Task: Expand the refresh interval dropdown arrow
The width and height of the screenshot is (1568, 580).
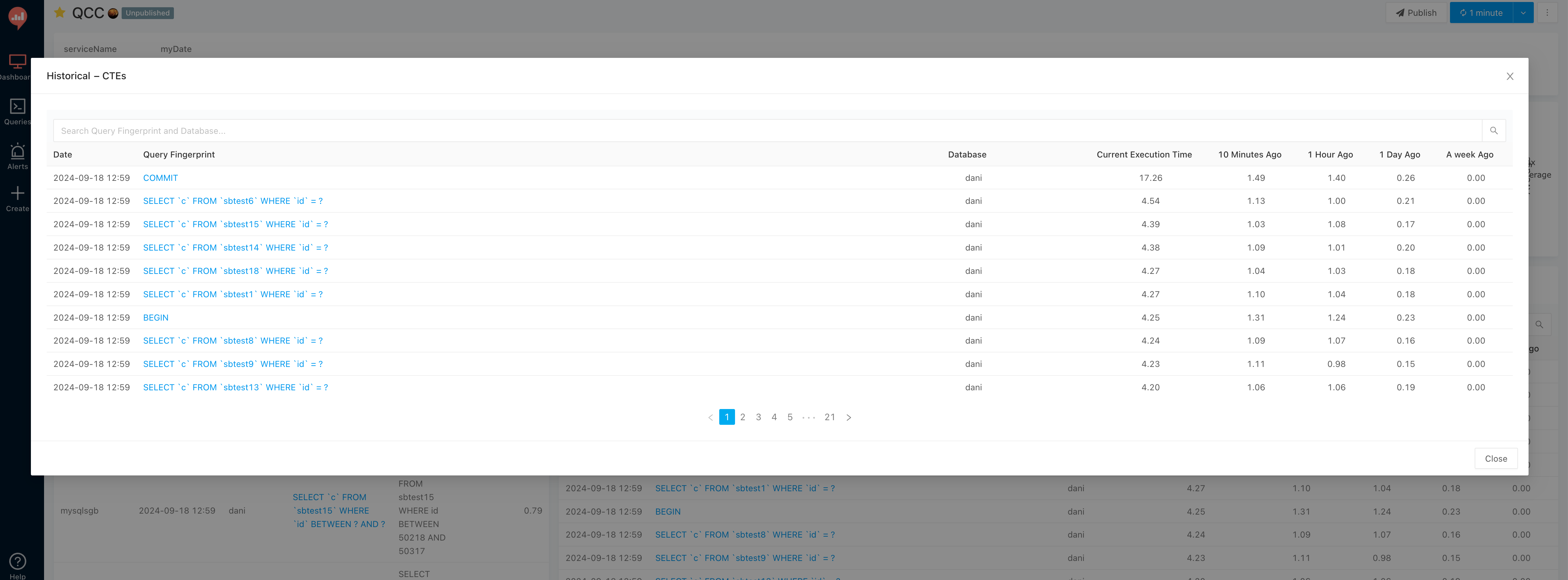Action: [1523, 12]
